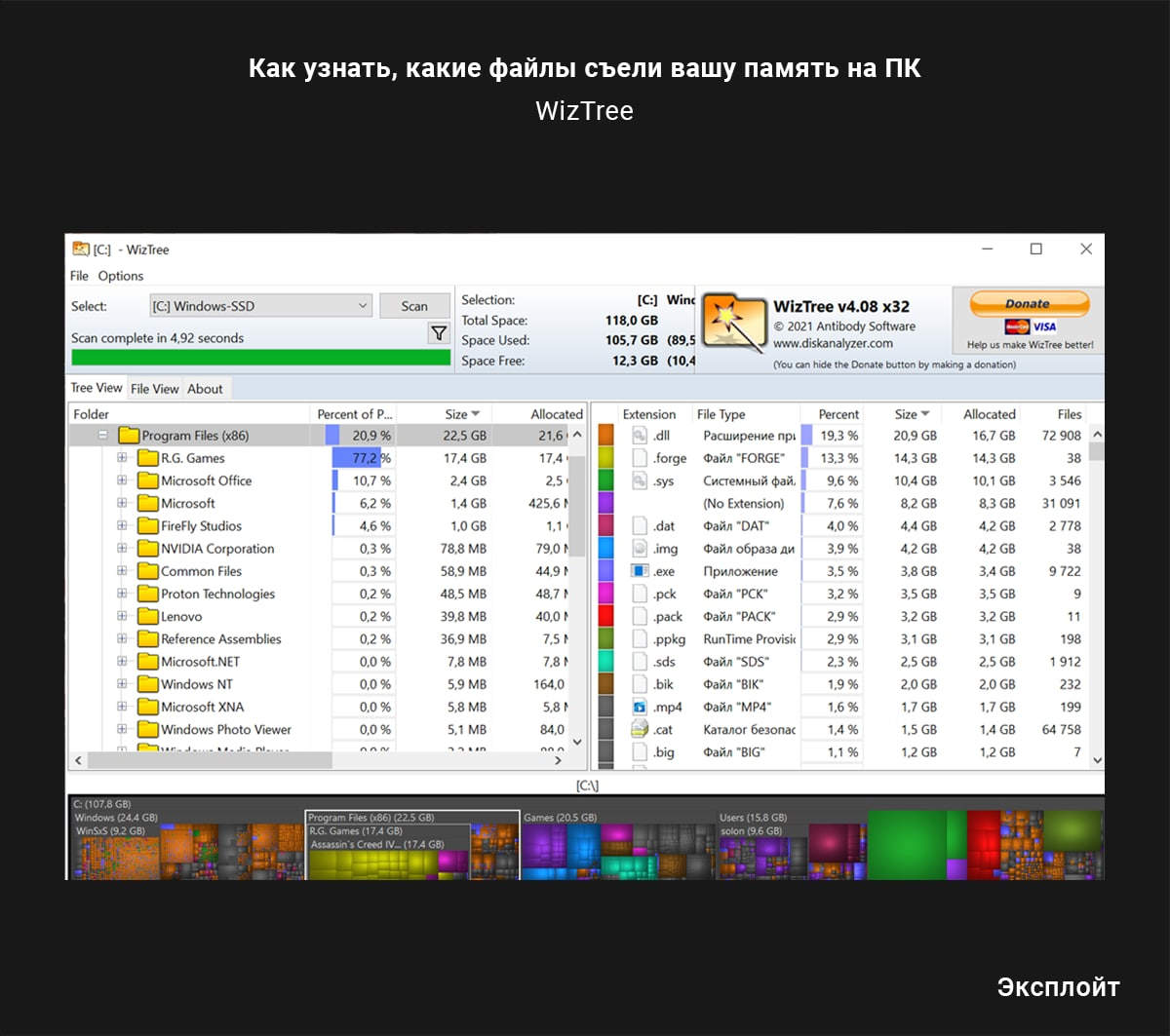Click the FireFly Studios folder icon
The image size is (1170, 1036).
point(148,525)
